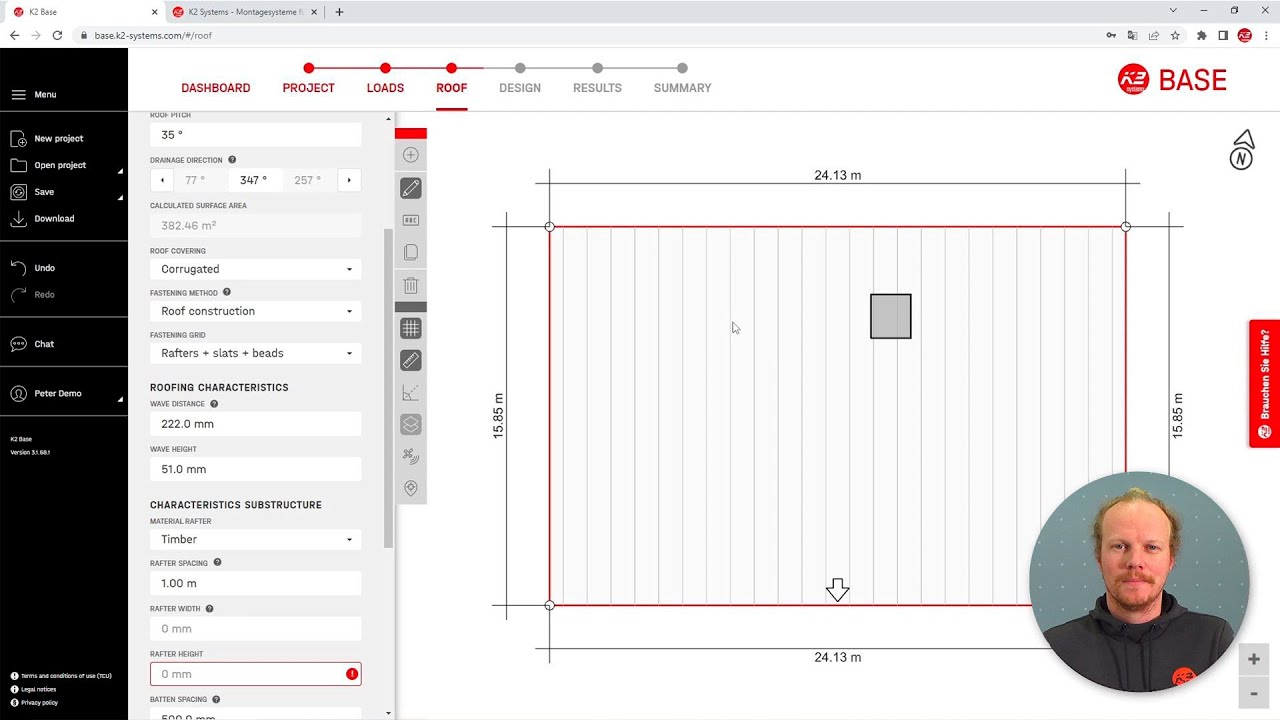Click Save in the left menu
1280x720 pixels.
[44, 192]
